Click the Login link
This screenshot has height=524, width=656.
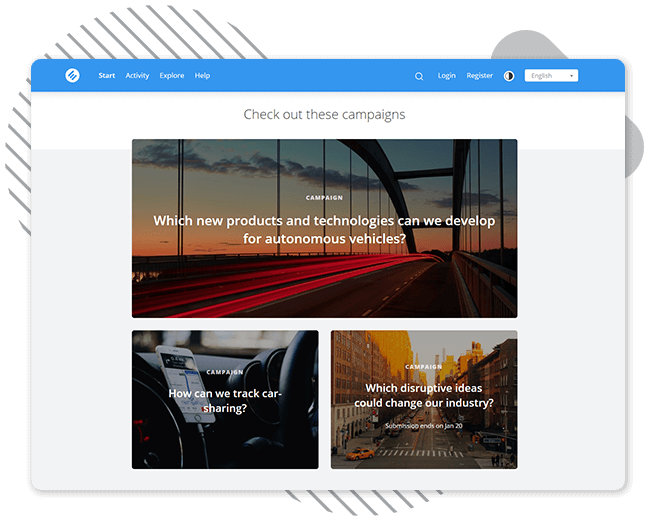(447, 76)
